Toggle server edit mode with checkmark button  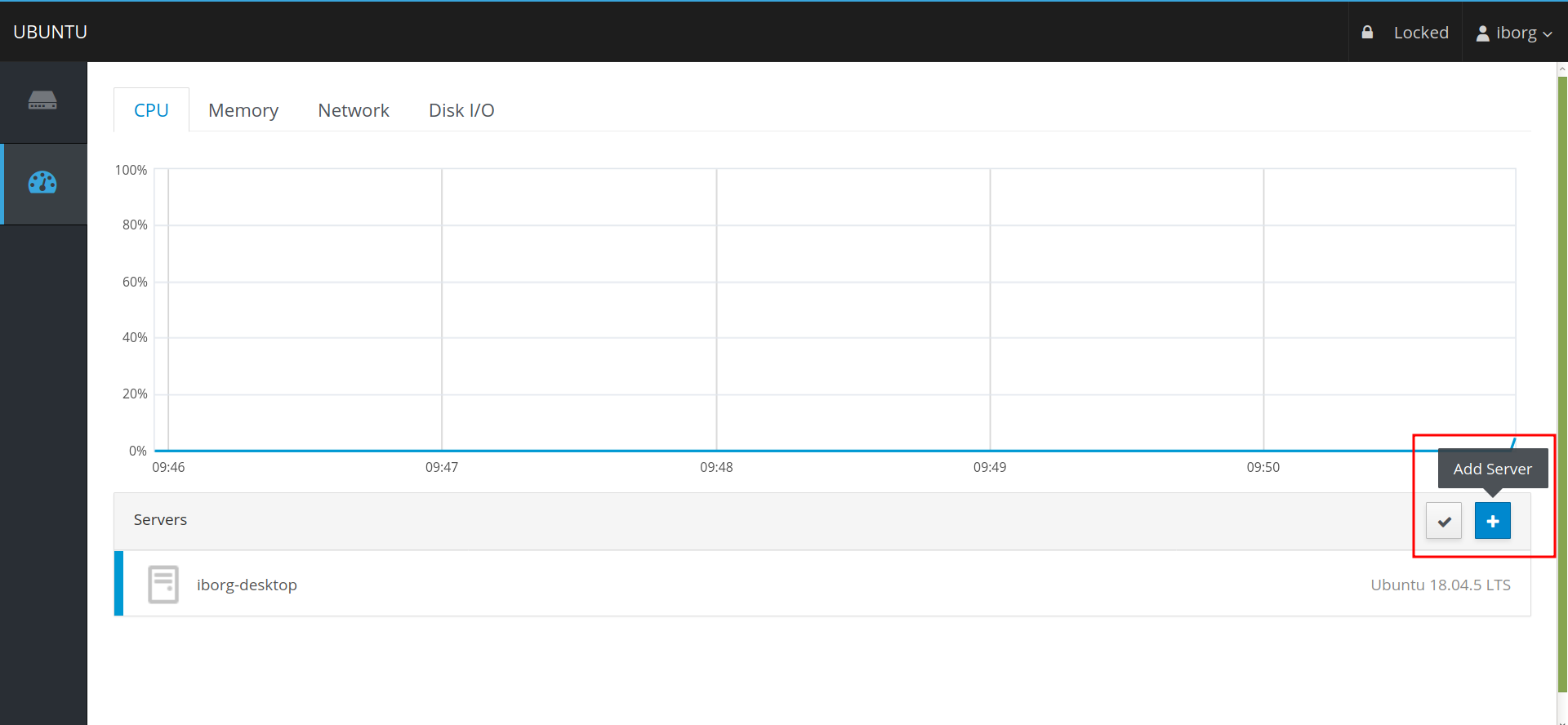pyautogui.click(x=1443, y=521)
